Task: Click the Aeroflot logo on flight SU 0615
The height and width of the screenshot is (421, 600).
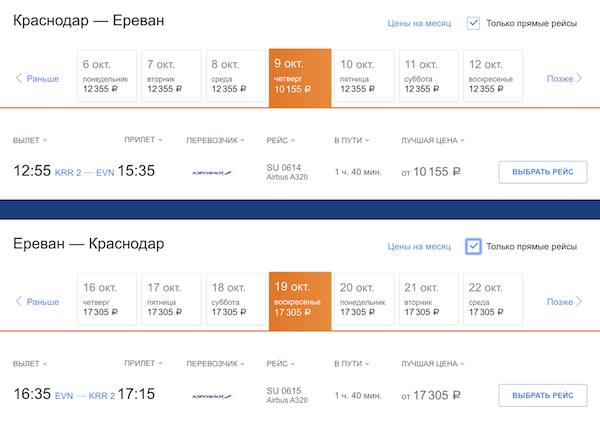Action: point(211,396)
